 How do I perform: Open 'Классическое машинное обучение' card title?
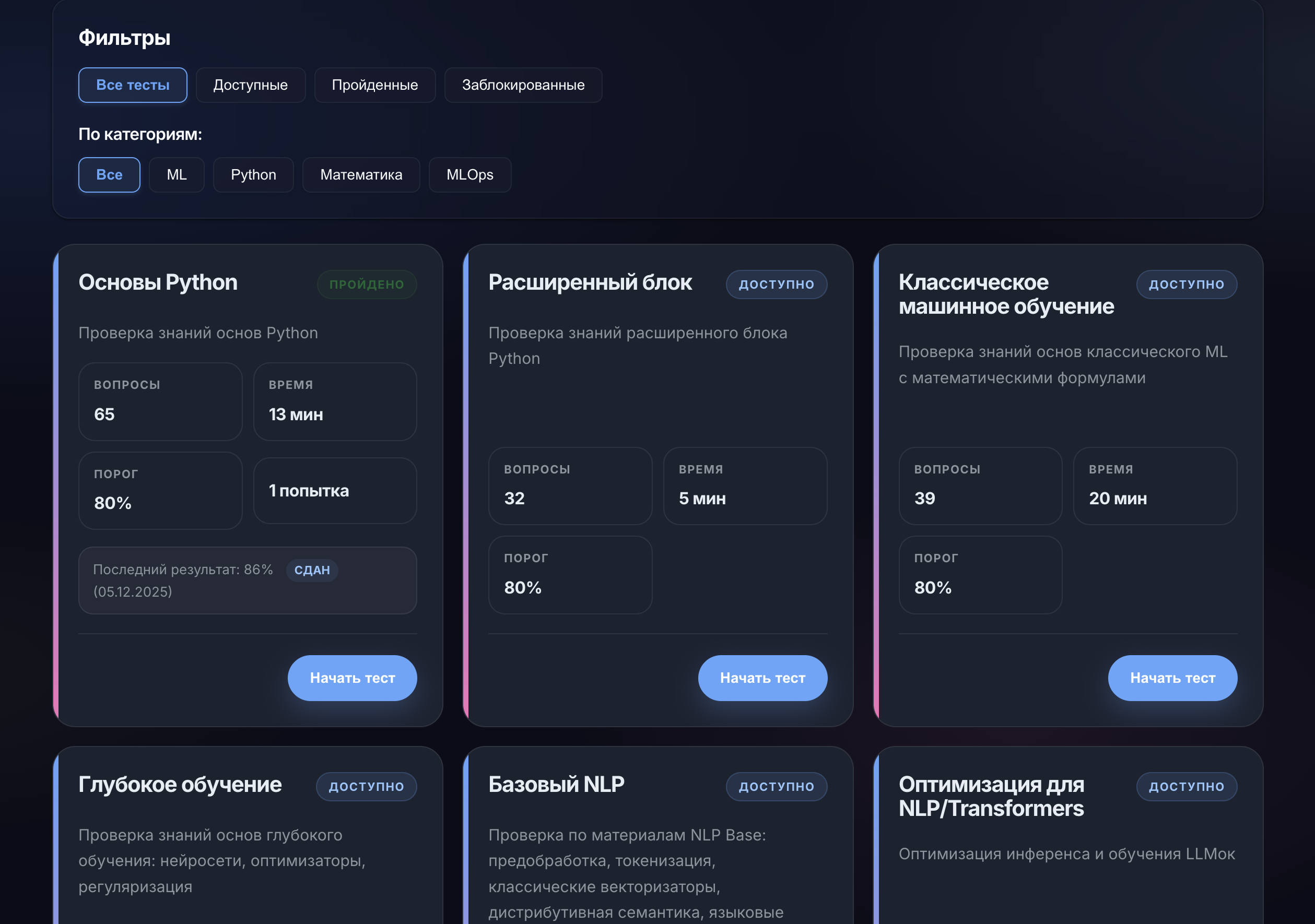1006,294
